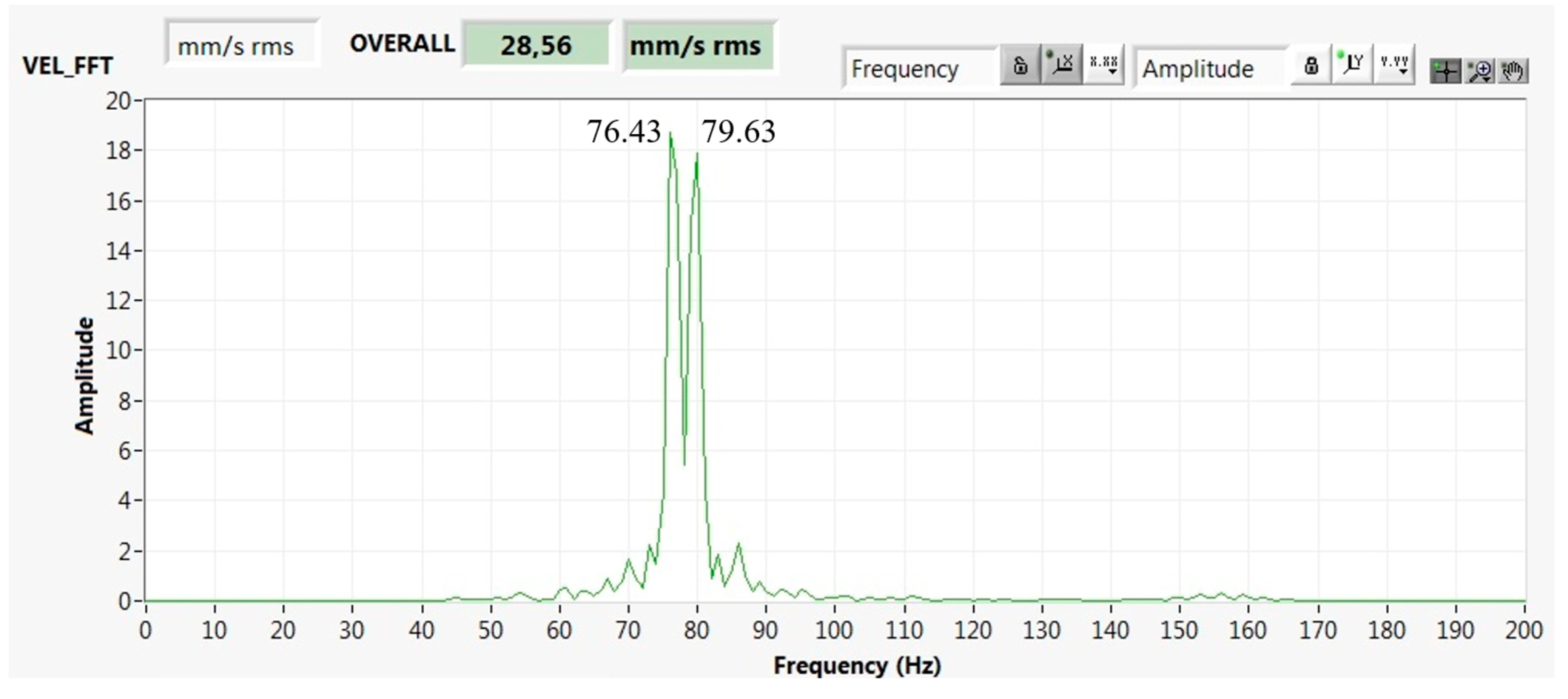
Task: Open the X-axis format x.xx dropdown
Action: point(1104,64)
